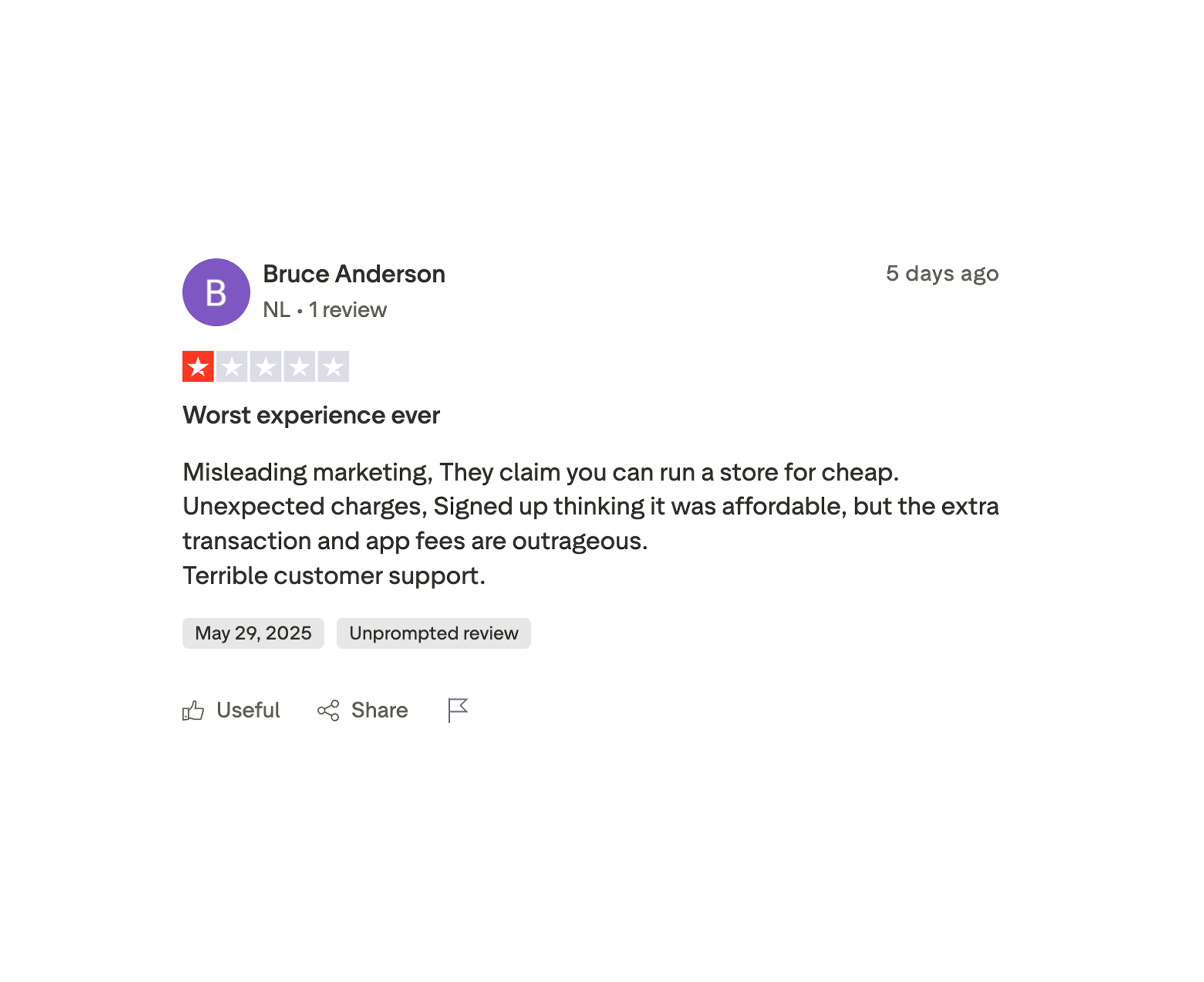1204x982 pixels.
Task: Mark the review with the Useful label
Action: [248, 710]
